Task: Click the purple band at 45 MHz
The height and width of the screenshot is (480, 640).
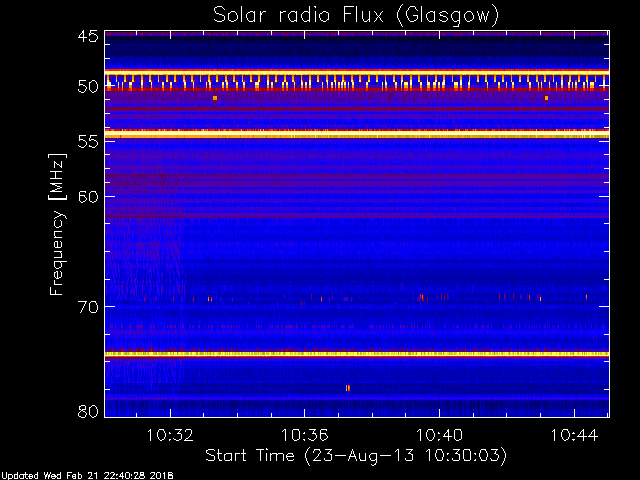Action: pos(356,33)
